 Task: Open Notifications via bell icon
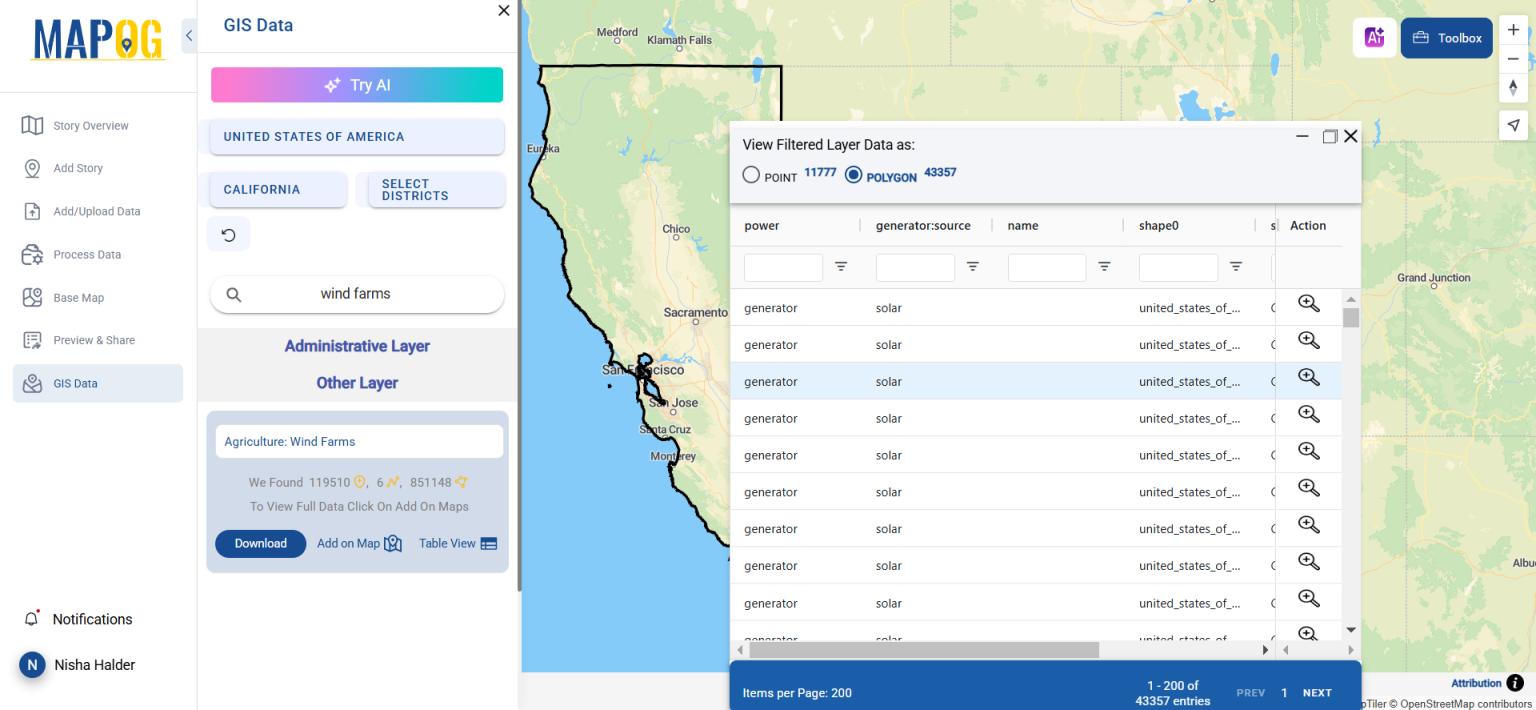(34, 619)
